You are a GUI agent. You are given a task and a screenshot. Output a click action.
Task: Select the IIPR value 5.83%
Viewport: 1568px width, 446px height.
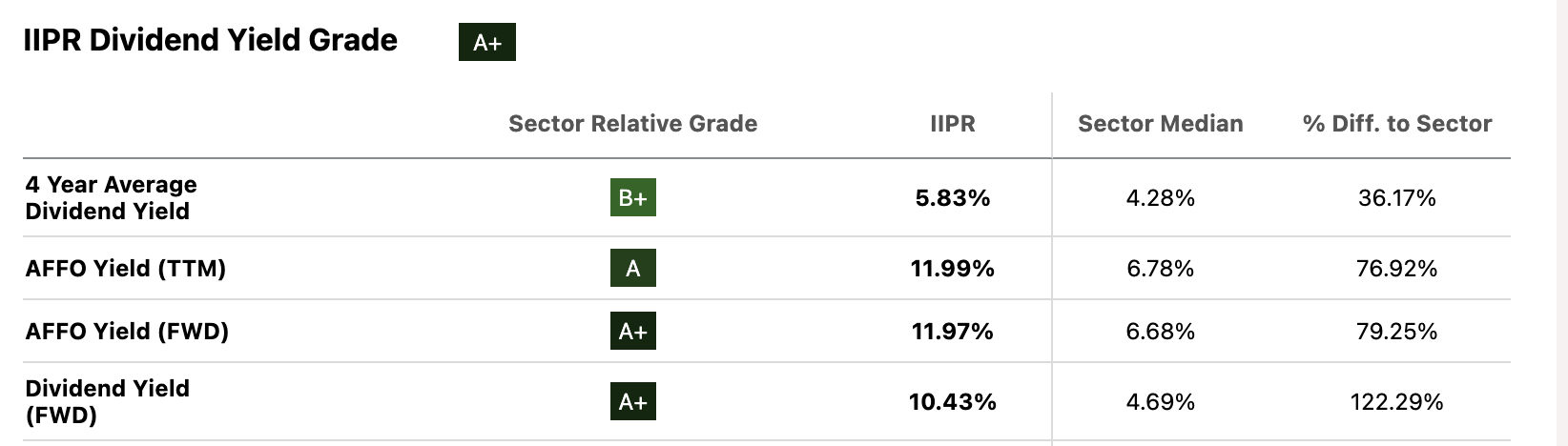[952, 198]
